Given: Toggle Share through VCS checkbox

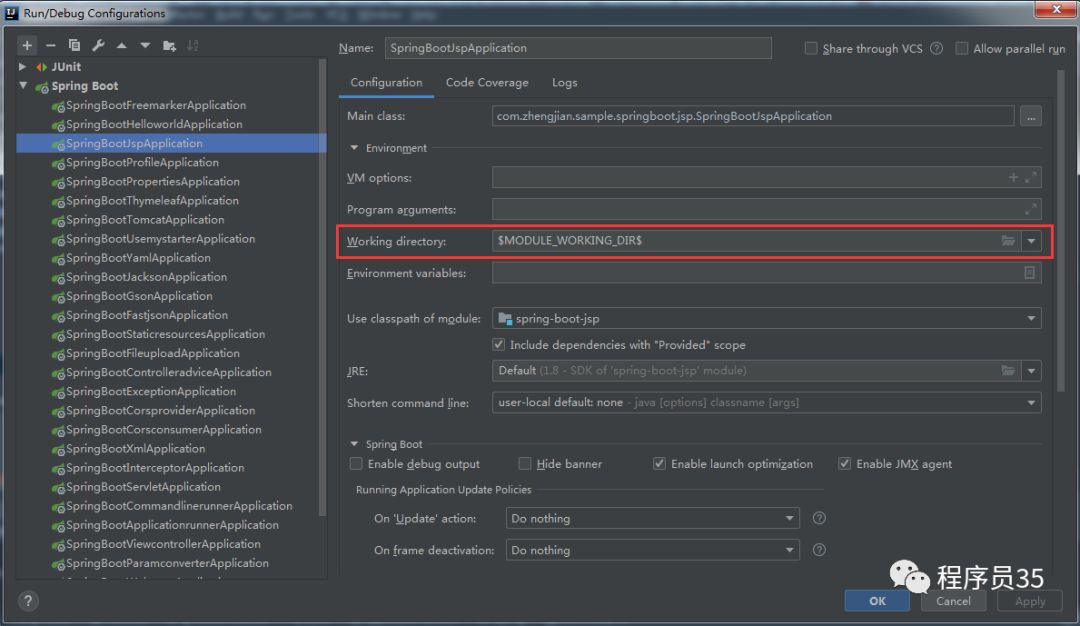Looking at the screenshot, I should coord(811,48).
